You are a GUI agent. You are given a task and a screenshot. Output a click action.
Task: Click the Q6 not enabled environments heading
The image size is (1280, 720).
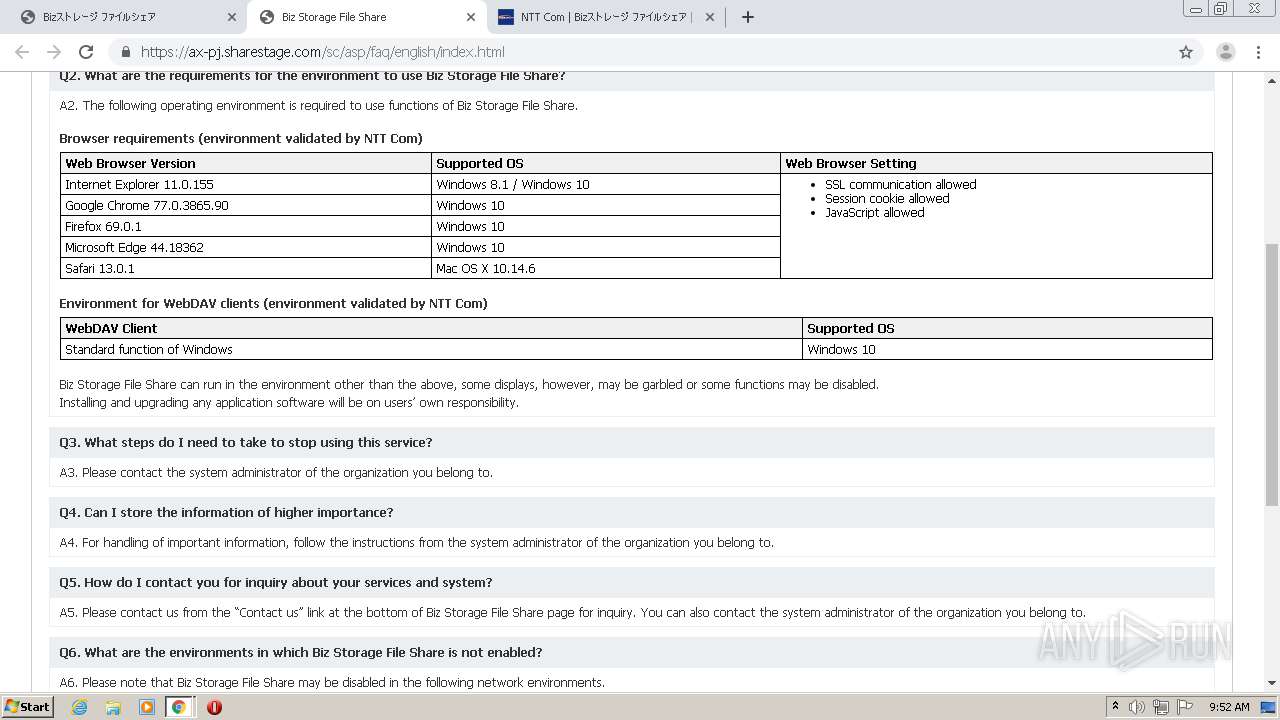click(301, 652)
